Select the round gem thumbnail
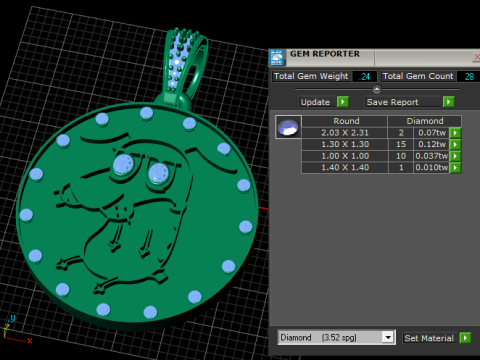Viewport: 480px width, 360px height. (288, 127)
